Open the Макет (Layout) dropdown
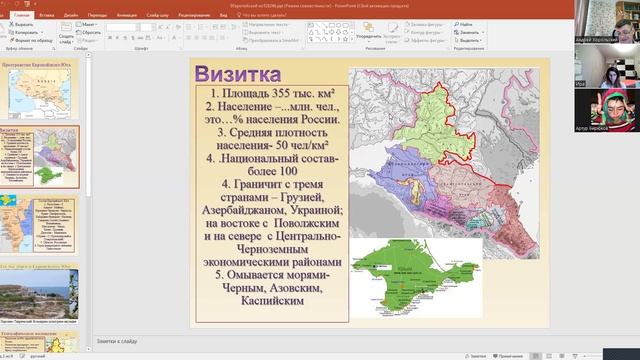640x360 pixels. coord(87,24)
